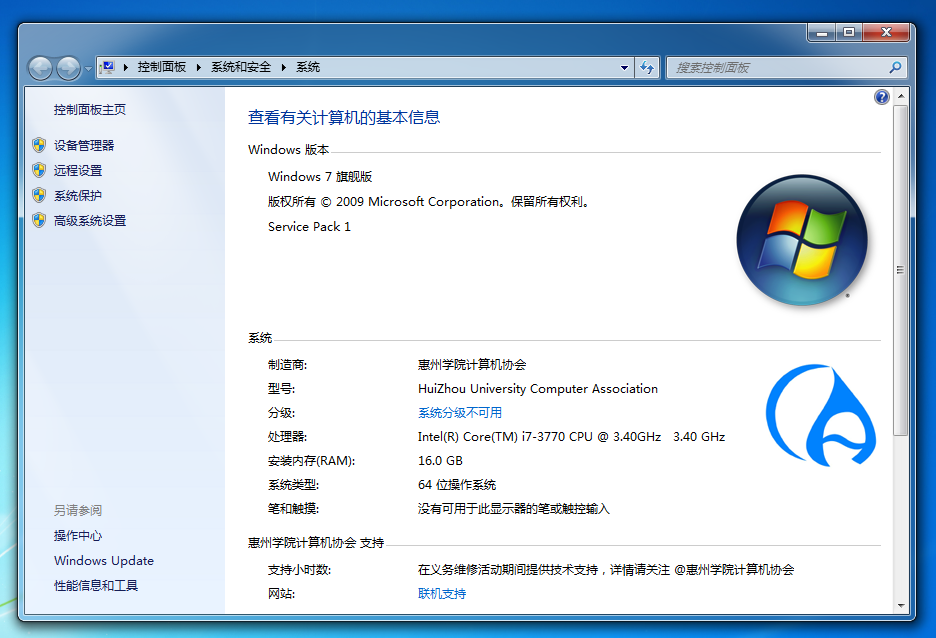The width and height of the screenshot is (936, 638).
Task: Click the shield icon beside 高级系统设置
Action: 39,220
